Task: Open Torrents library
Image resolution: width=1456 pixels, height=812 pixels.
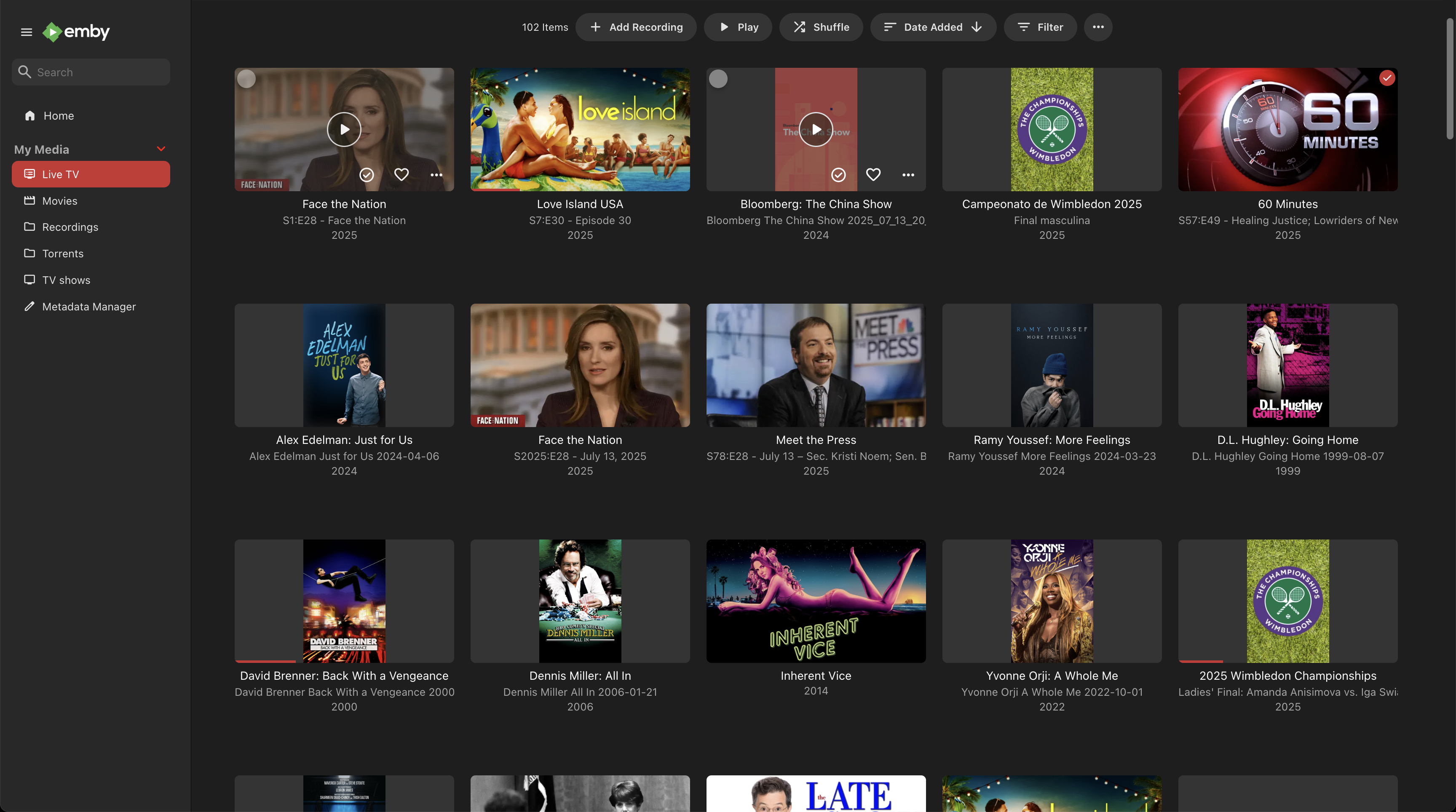Action: click(x=91, y=253)
